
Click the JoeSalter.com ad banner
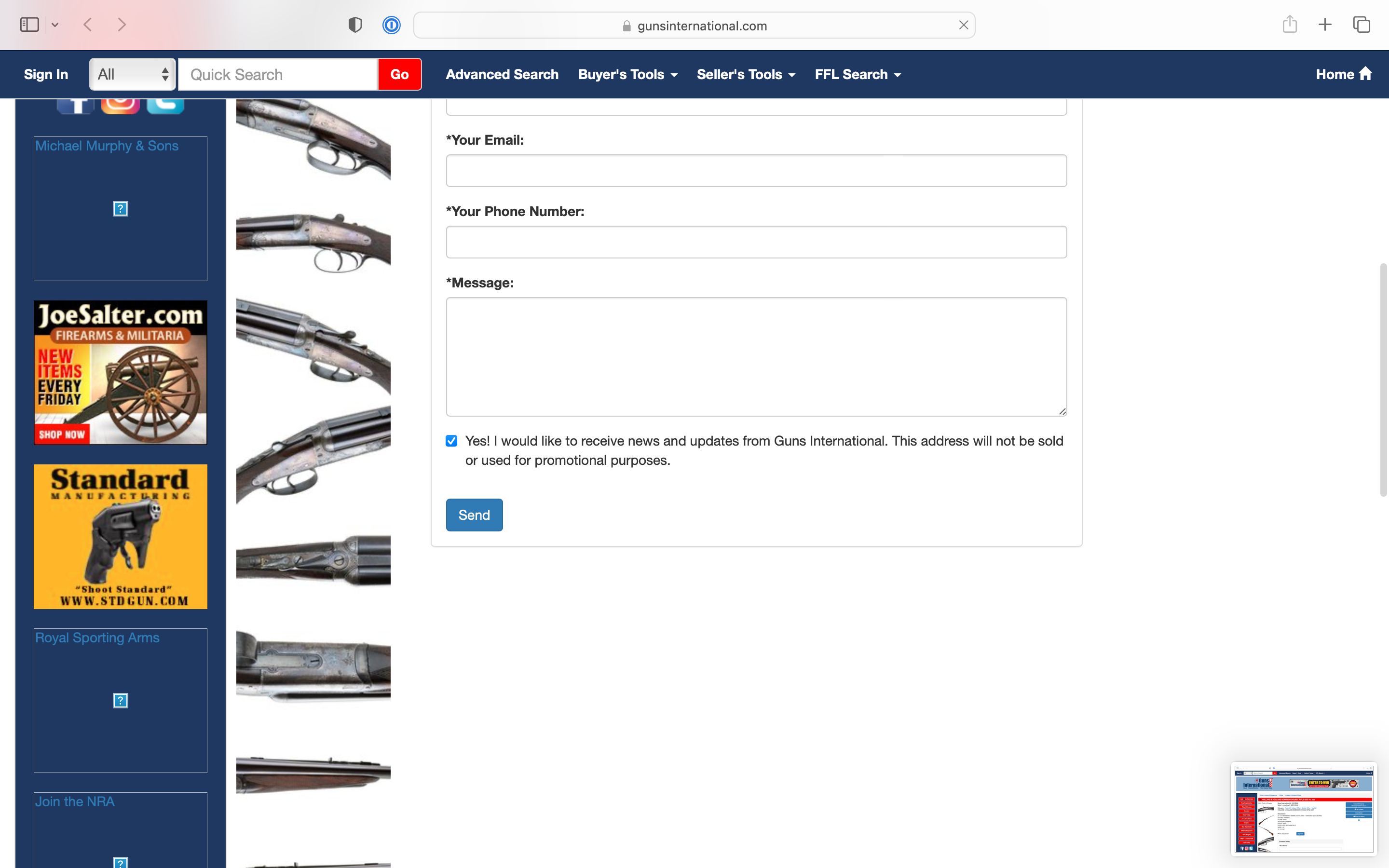[x=121, y=373]
